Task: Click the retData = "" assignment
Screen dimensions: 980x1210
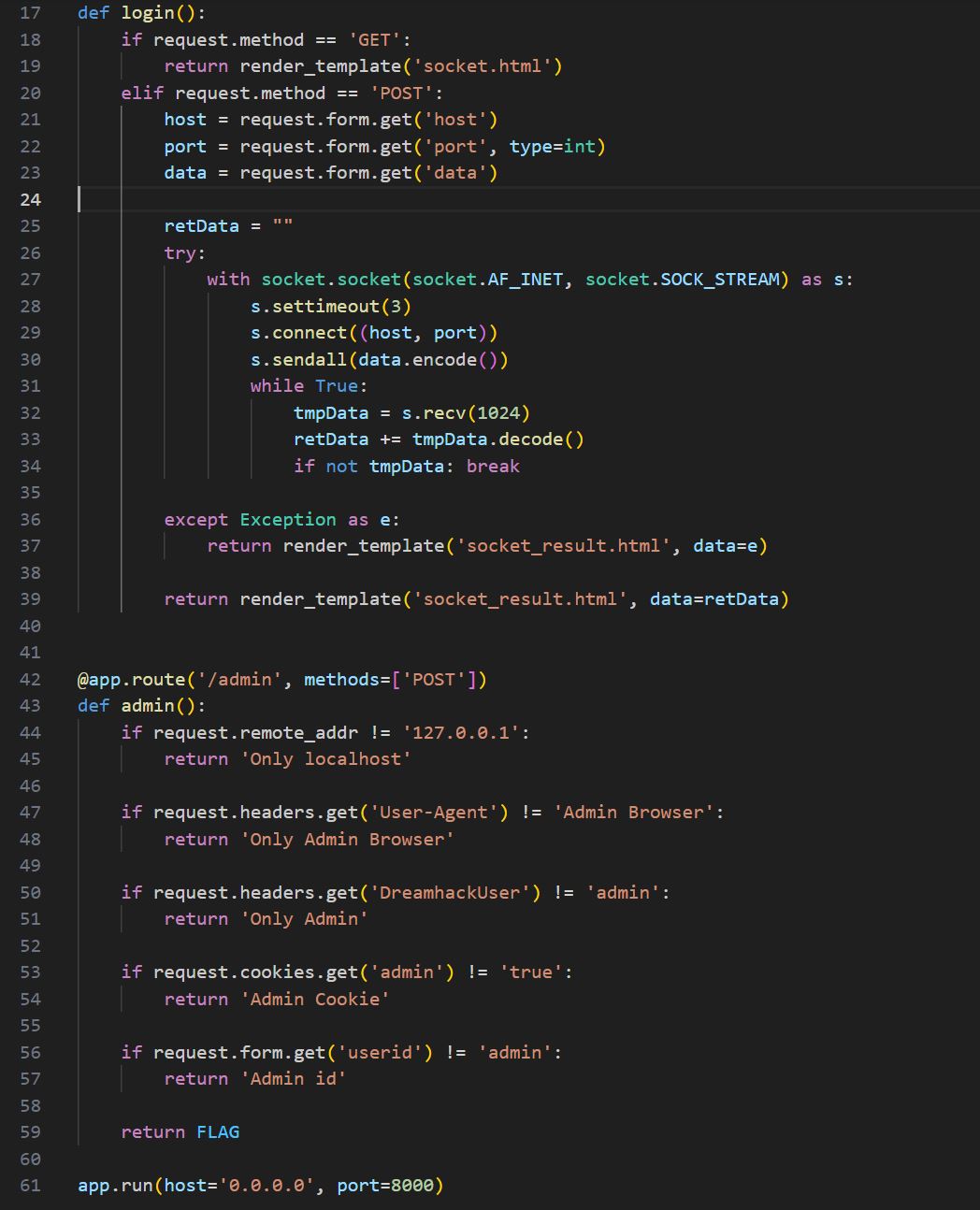Action: click(x=228, y=226)
